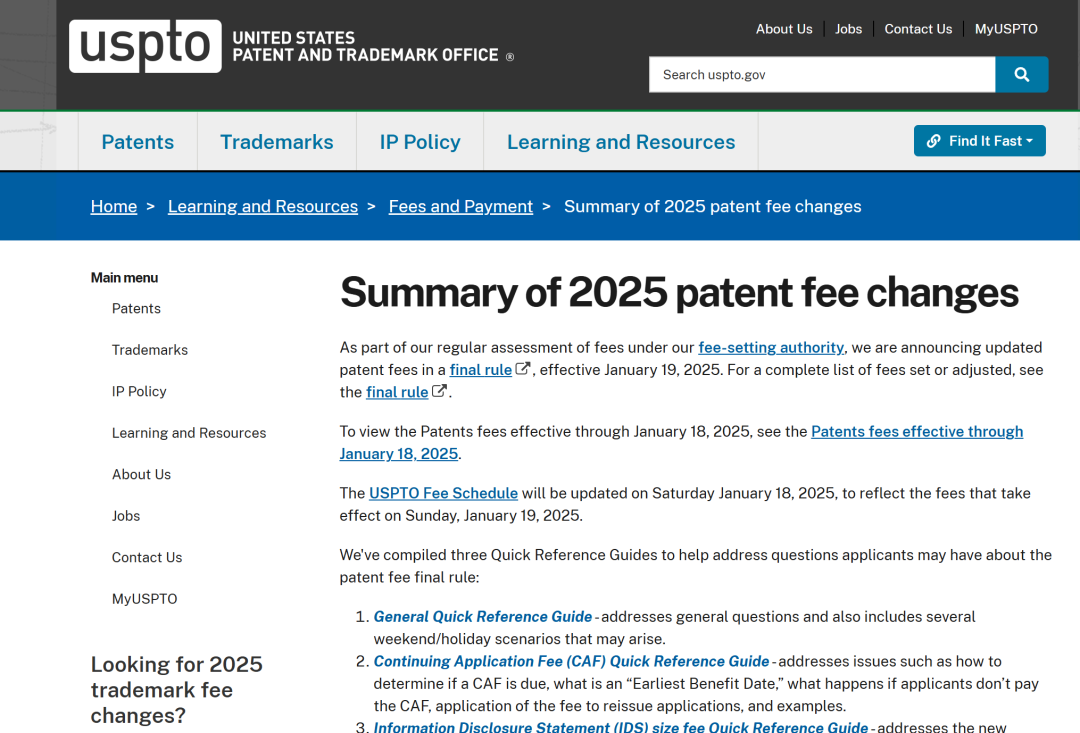This screenshot has width=1080, height=733.
Task: Open the IP Policy navigation tab
Action: tap(420, 142)
